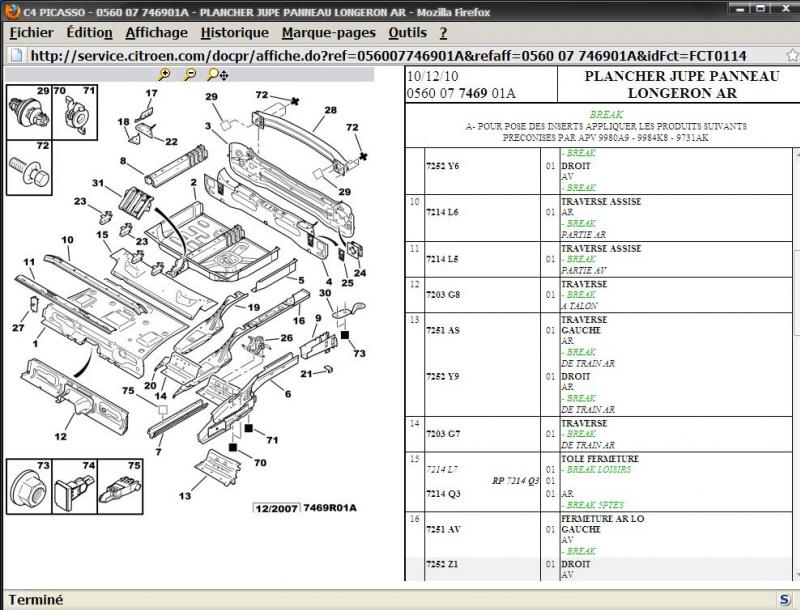Open the Affichage menu
Screen dimensions: 800x610
tap(157, 33)
